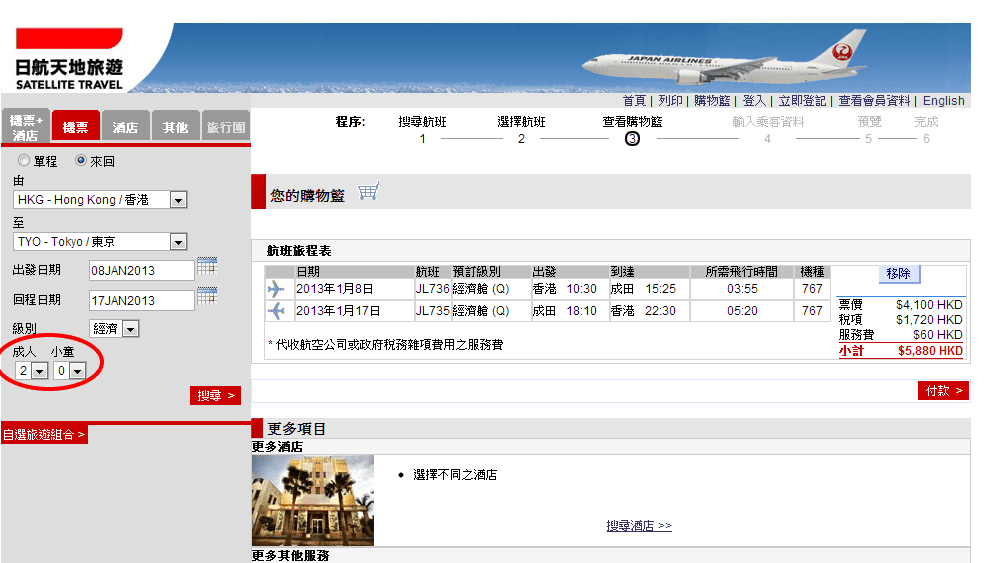Click the JL735 flight airplane icon
Screen dimensions: 992x563
pyautogui.click(x=276, y=311)
